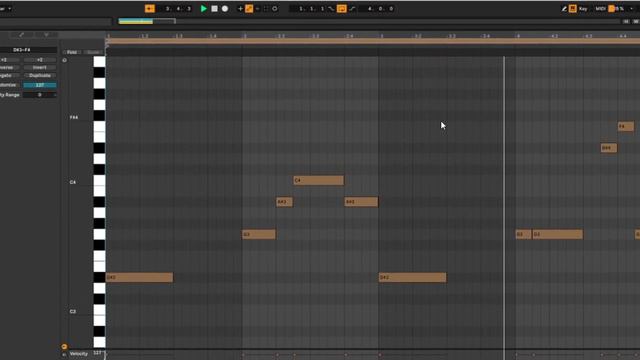The width and height of the screenshot is (640, 360).
Task: Toggle the orange automation write button
Action: tap(249, 9)
